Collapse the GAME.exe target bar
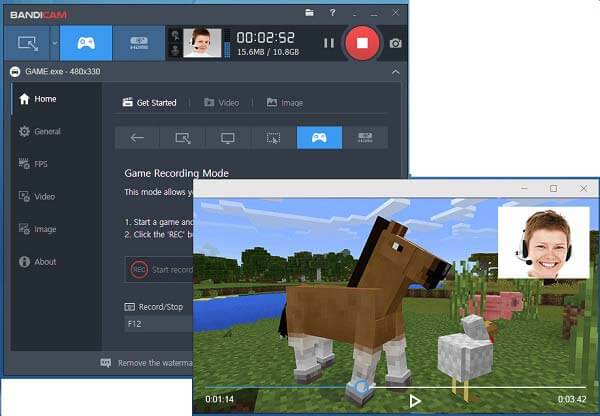Screen dimensions: 600x416 (396, 72)
